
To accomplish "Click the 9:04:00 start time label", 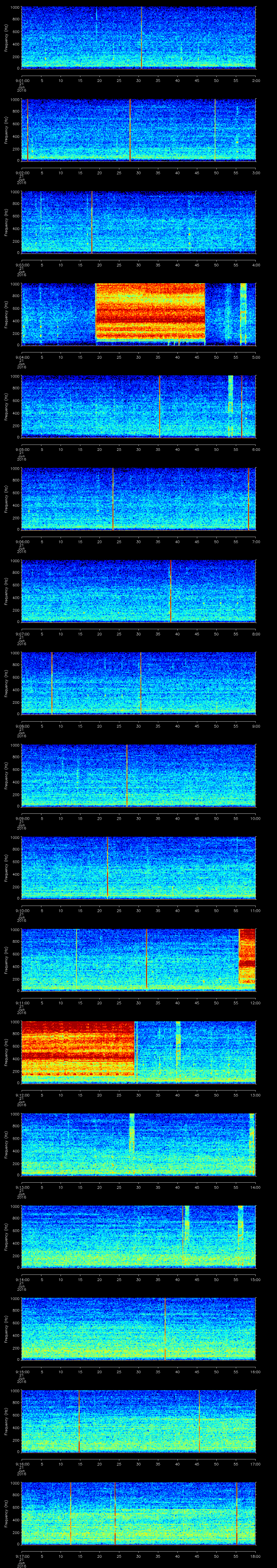I will click(22, 357).
